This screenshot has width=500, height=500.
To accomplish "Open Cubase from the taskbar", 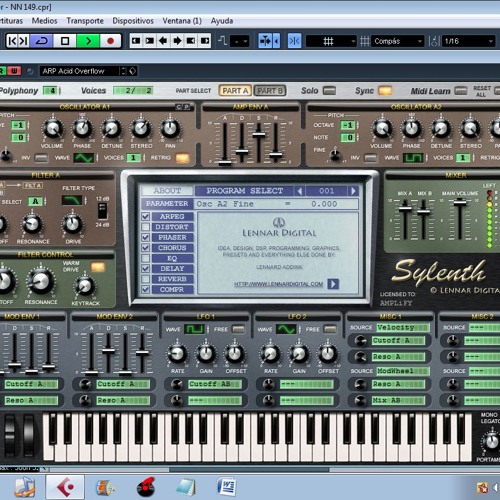I will click(65, 487).
